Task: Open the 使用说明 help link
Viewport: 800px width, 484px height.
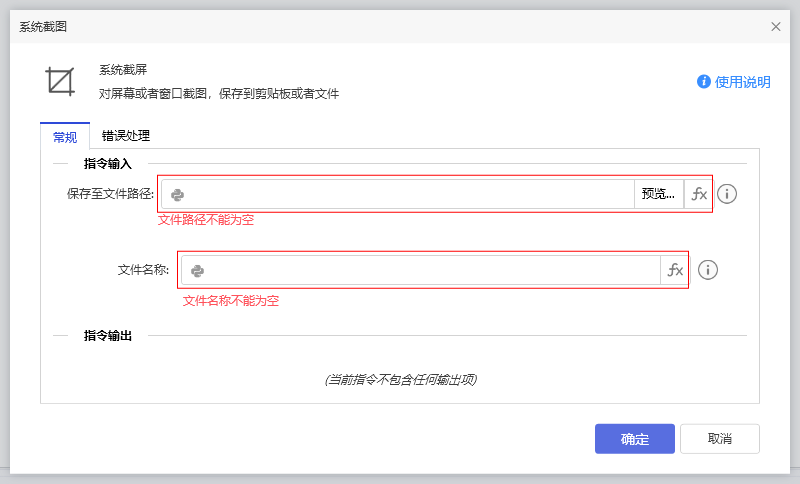Action: [x=743, y=82]
